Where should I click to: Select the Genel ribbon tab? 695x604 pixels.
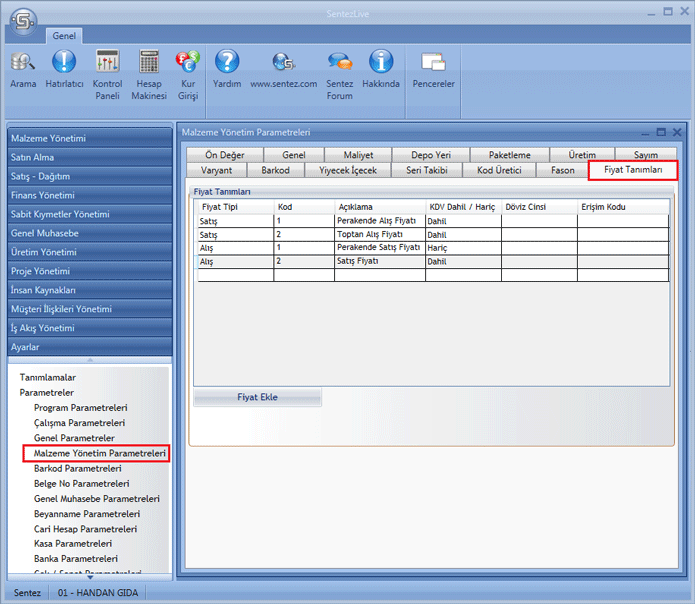pyautogui.click(x=64, y=36)
